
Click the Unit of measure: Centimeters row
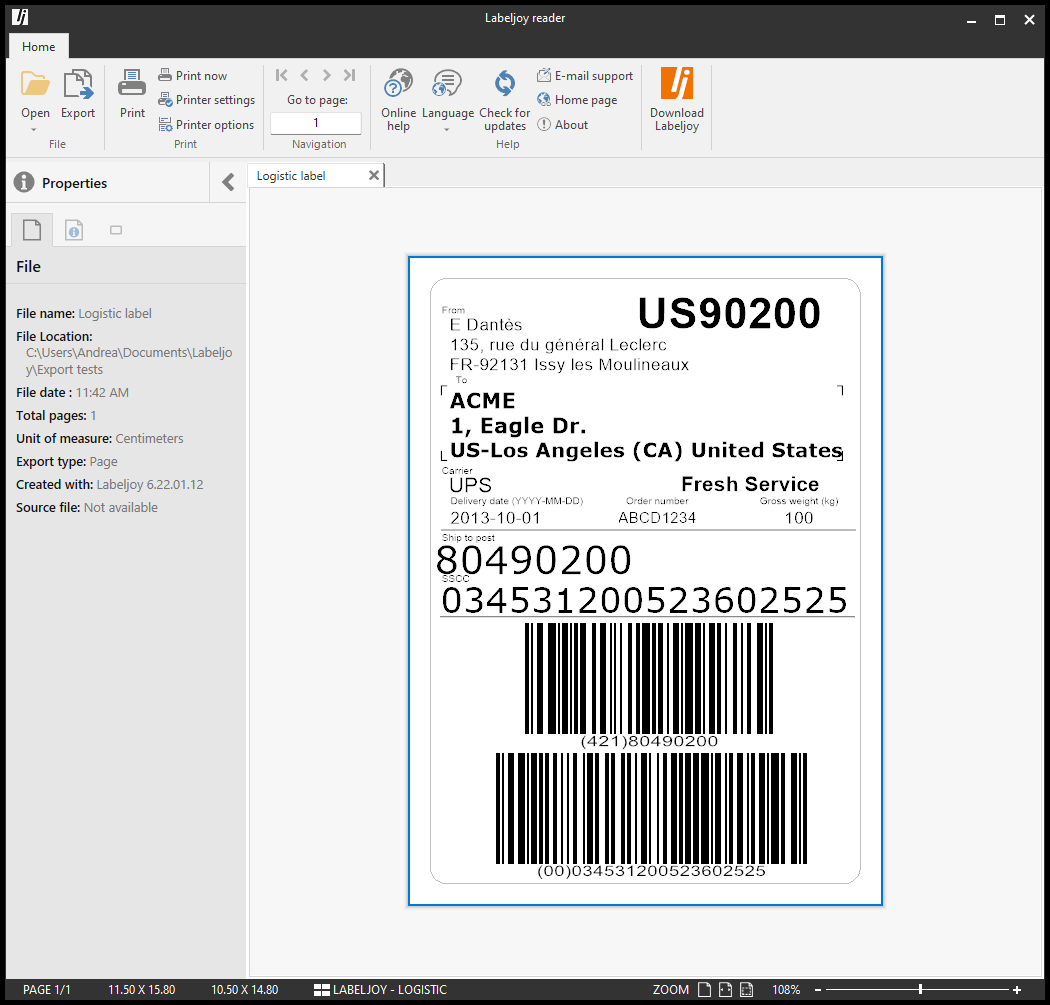pos(100,439)
